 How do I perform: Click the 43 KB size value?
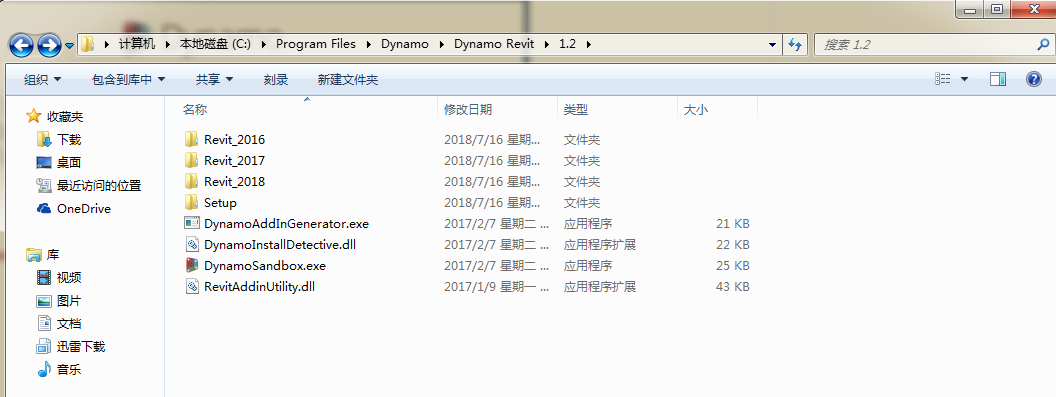point(733,286)
